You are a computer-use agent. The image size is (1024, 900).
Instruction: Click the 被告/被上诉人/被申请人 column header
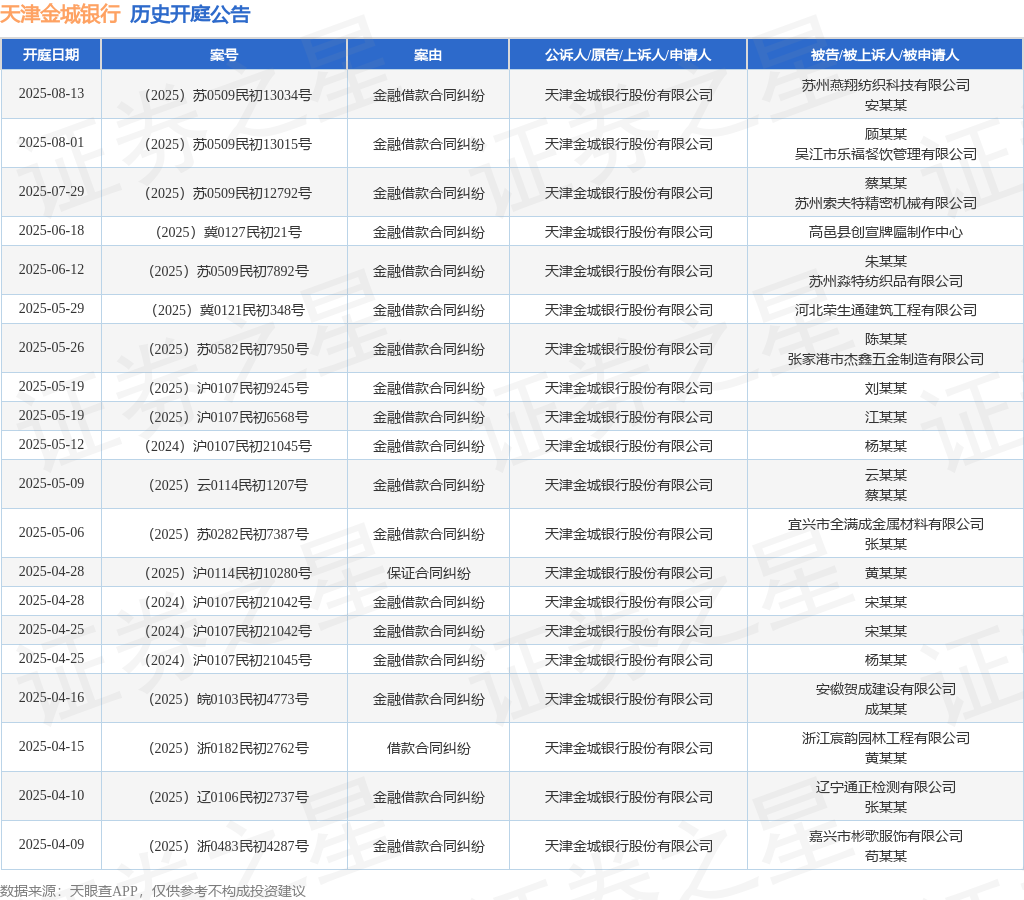(x=885, y=55)
